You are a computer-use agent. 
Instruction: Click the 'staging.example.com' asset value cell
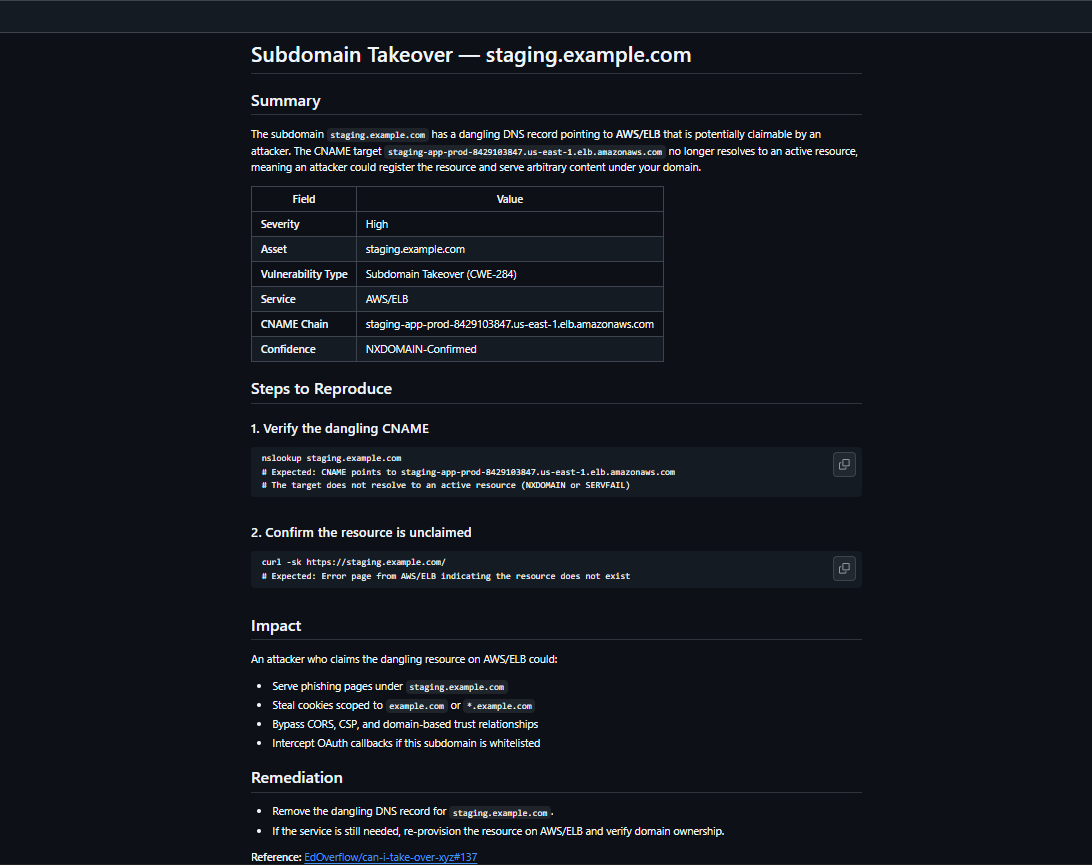[510, 249]
